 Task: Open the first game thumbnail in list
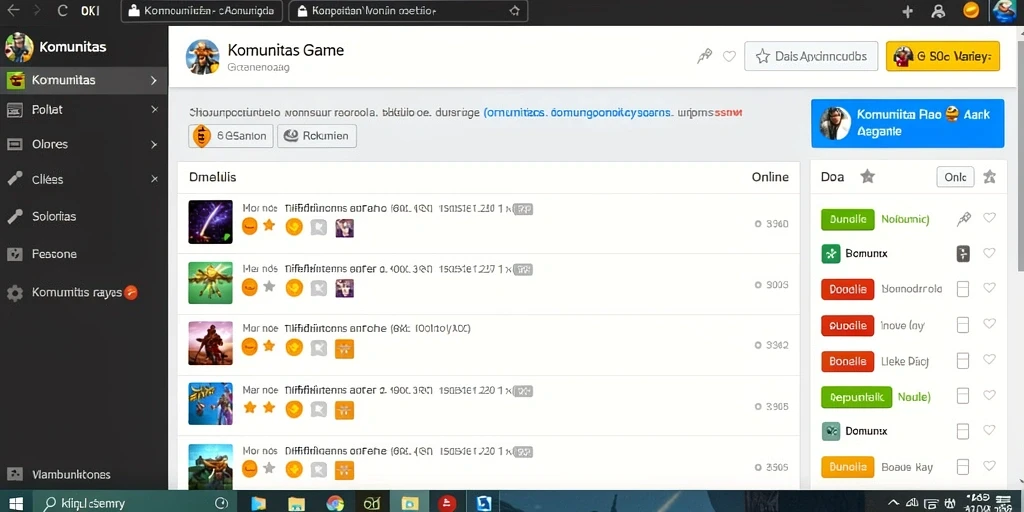point(210,222)
